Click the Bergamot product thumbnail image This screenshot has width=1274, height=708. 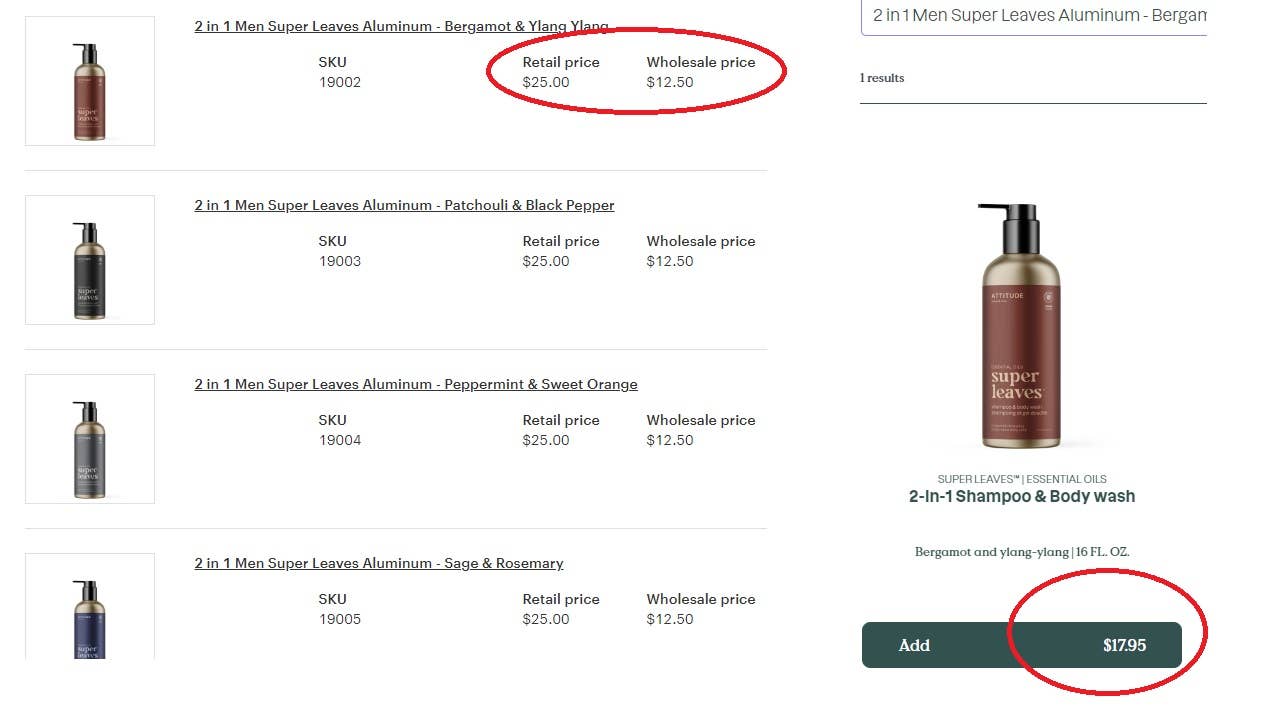(x=90, y=81)
